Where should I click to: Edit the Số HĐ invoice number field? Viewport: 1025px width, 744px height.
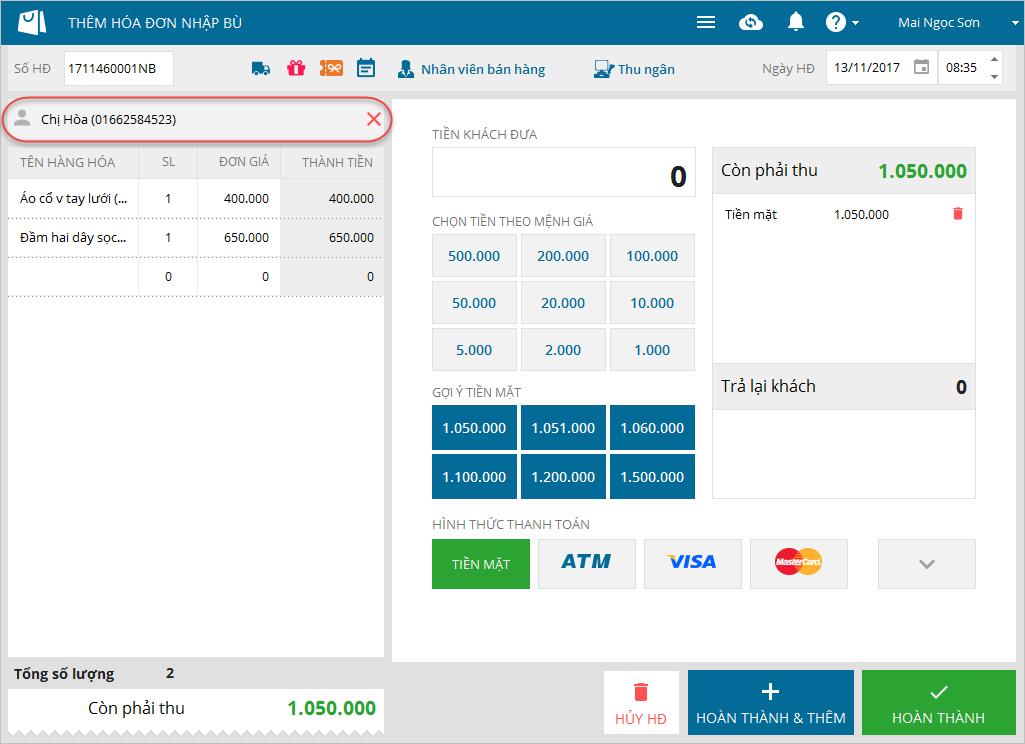click(x=118, y=68)
